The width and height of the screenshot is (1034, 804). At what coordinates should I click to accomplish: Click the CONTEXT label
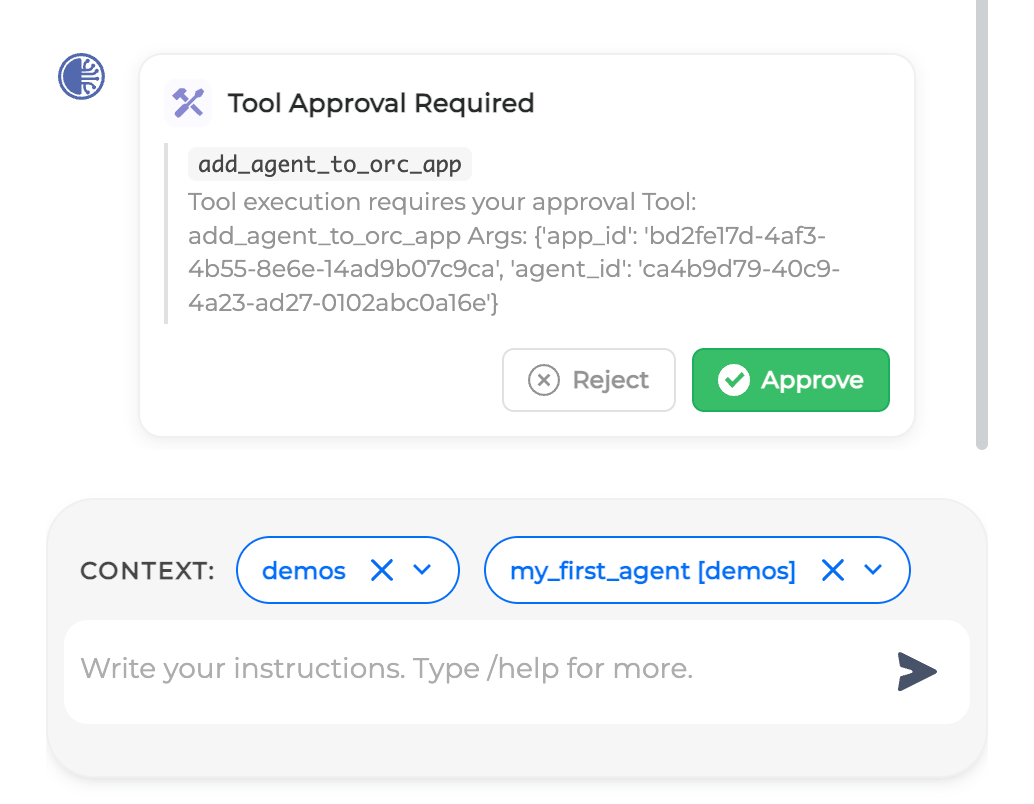[x=147, y=571]
